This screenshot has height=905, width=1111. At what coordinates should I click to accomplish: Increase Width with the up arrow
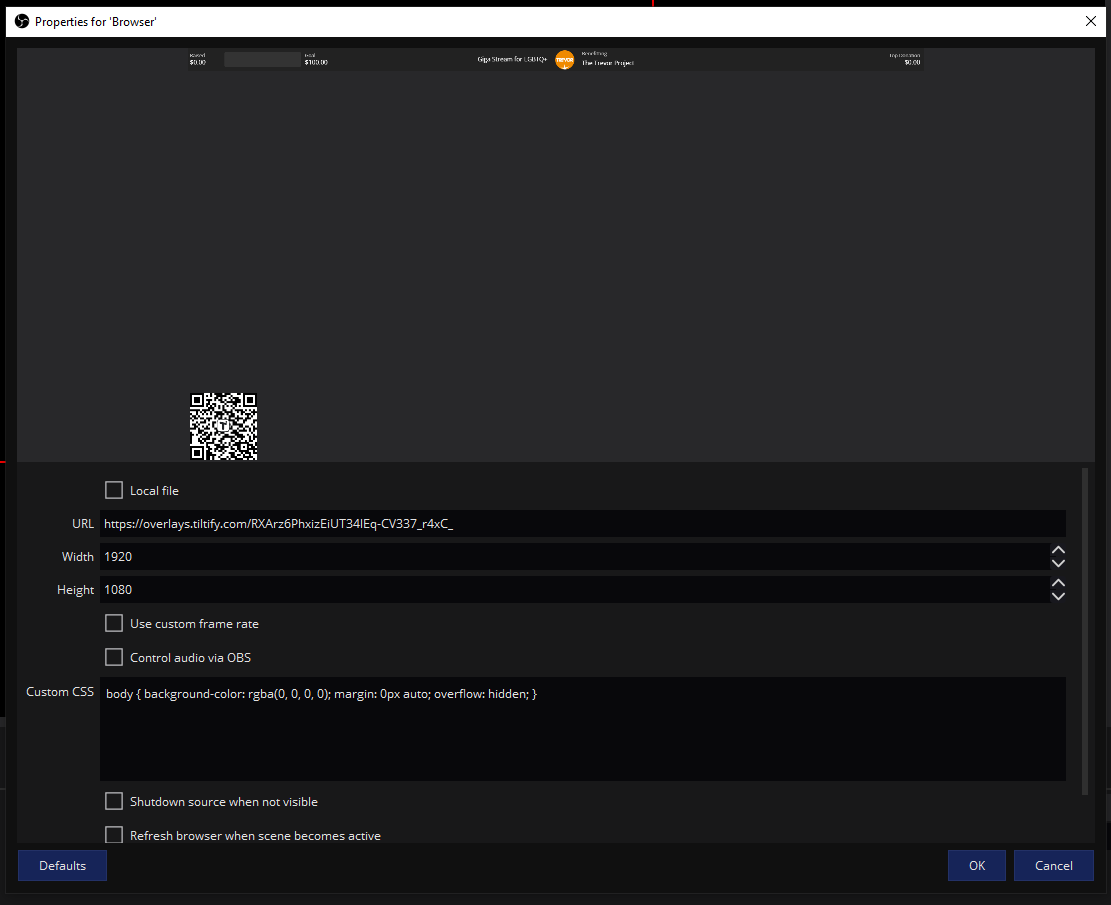coord(1058,550)
